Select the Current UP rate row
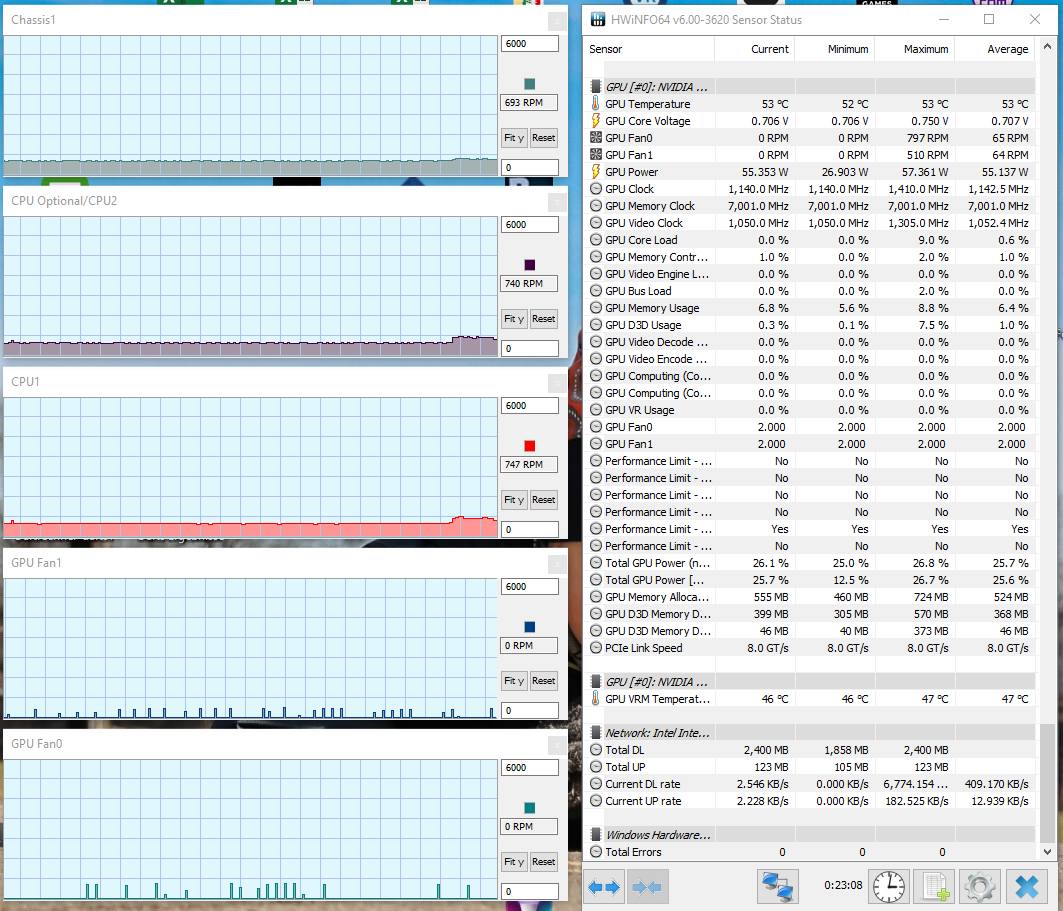This screenshot has width=1063, height=911. (810, 801)
